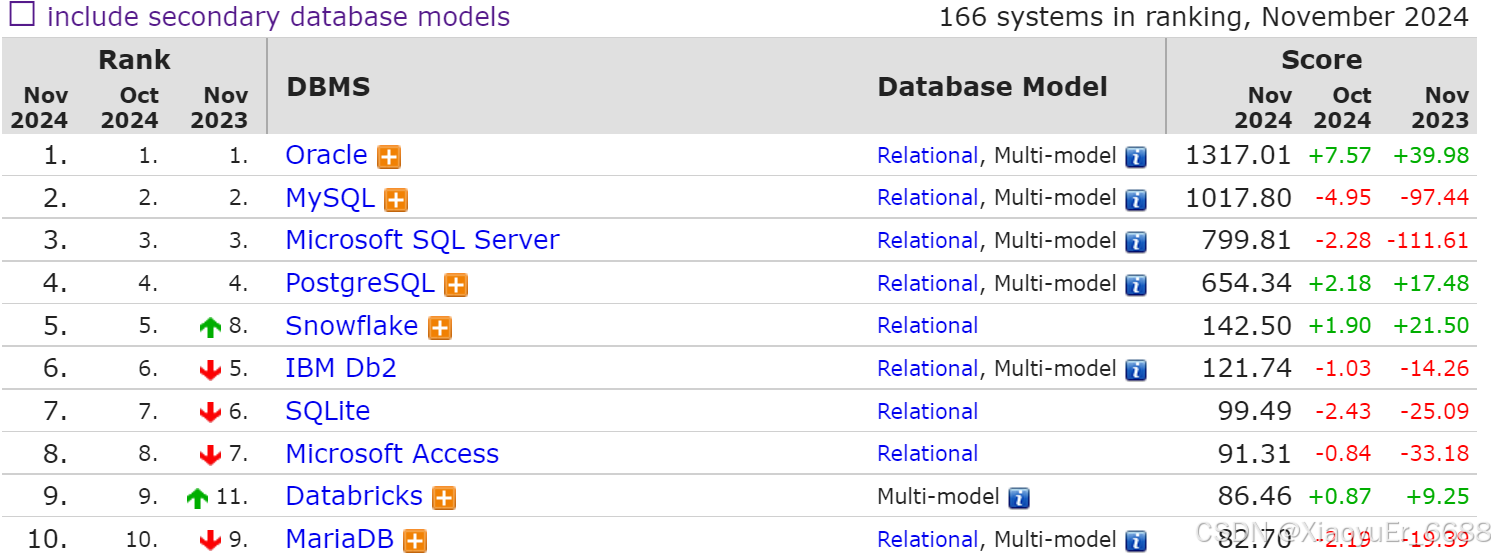The height and width of the screenshot is (558, 1495).
Task: Open Relational model link in MySQL row
Action: 927,198
